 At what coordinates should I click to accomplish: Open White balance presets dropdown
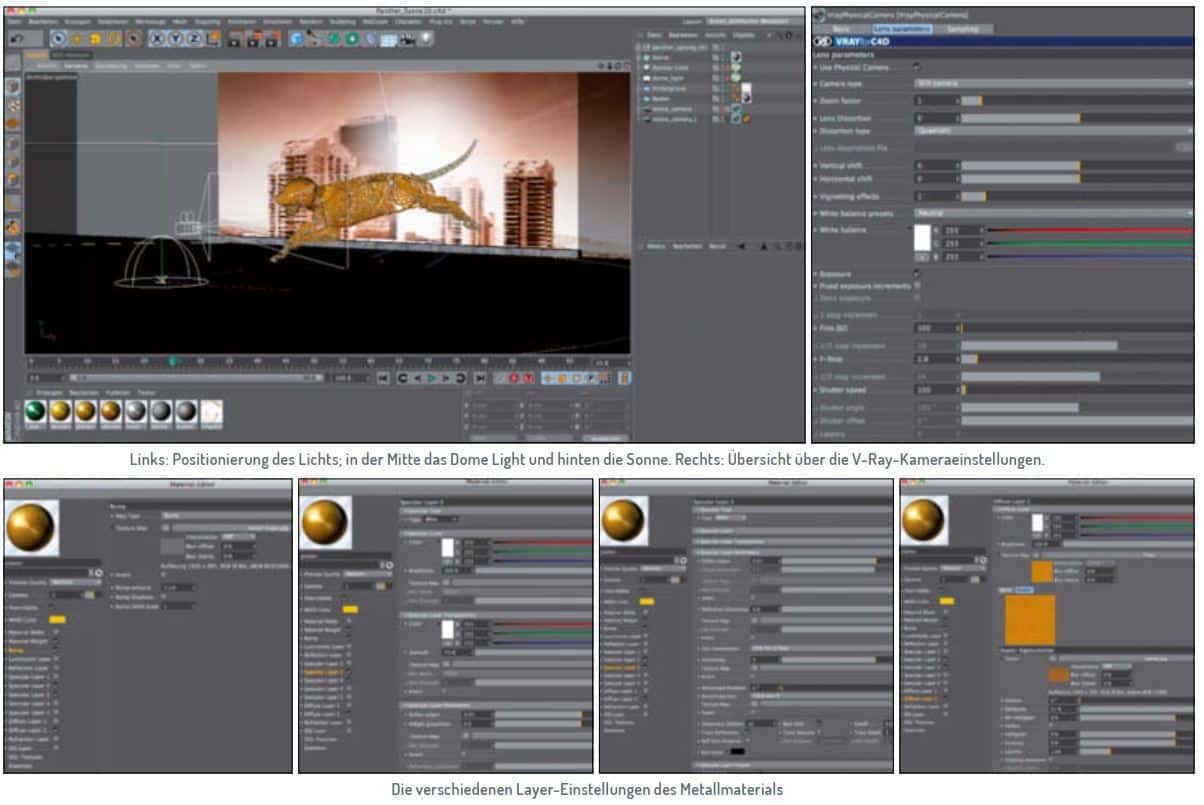(1050, 213)
